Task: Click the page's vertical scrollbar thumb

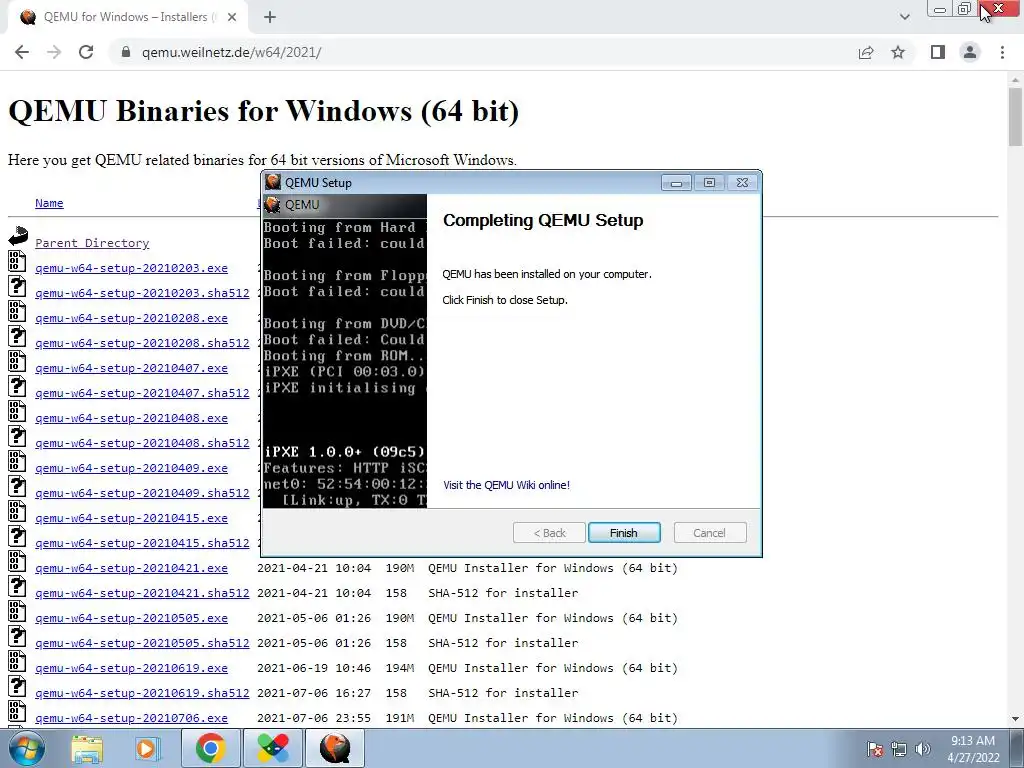Action: point(1015,116)
